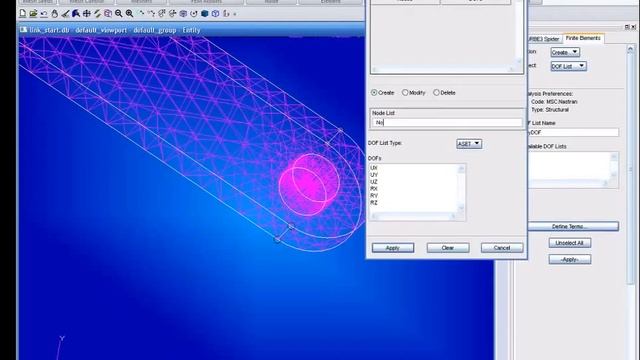The height and width of the screenshot is (360, 640).
Task: Click the New file icon in toolbar
Action: tap(23, 14)
